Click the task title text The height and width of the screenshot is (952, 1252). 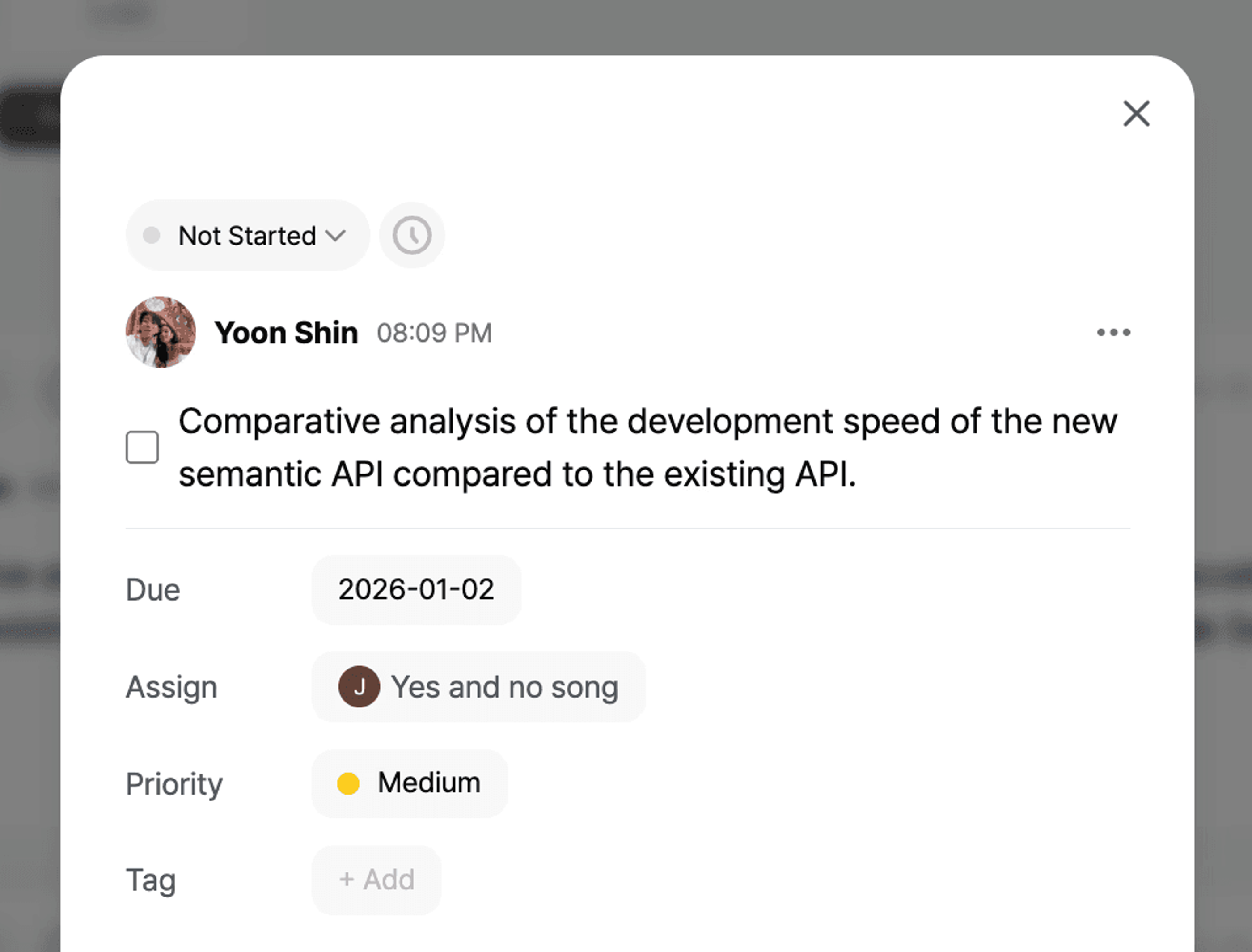coord(647,448)
